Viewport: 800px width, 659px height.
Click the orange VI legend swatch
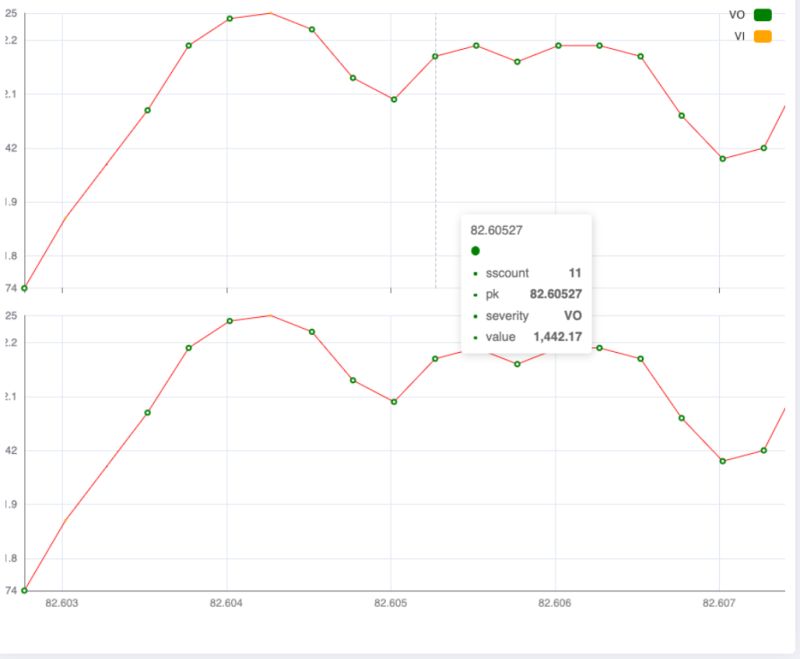(761, 38)
